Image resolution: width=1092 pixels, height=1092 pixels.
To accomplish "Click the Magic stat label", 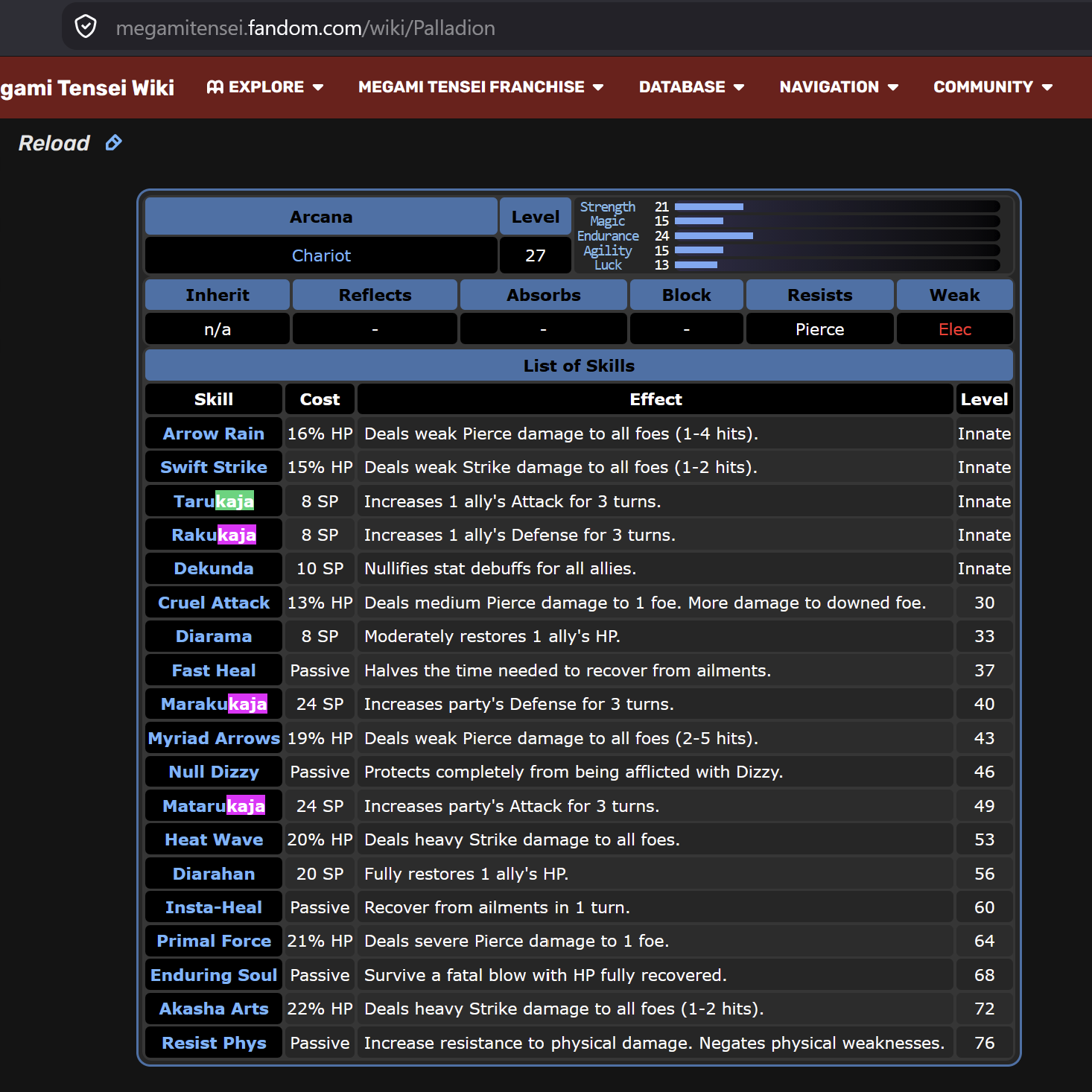I will [608, 221].
